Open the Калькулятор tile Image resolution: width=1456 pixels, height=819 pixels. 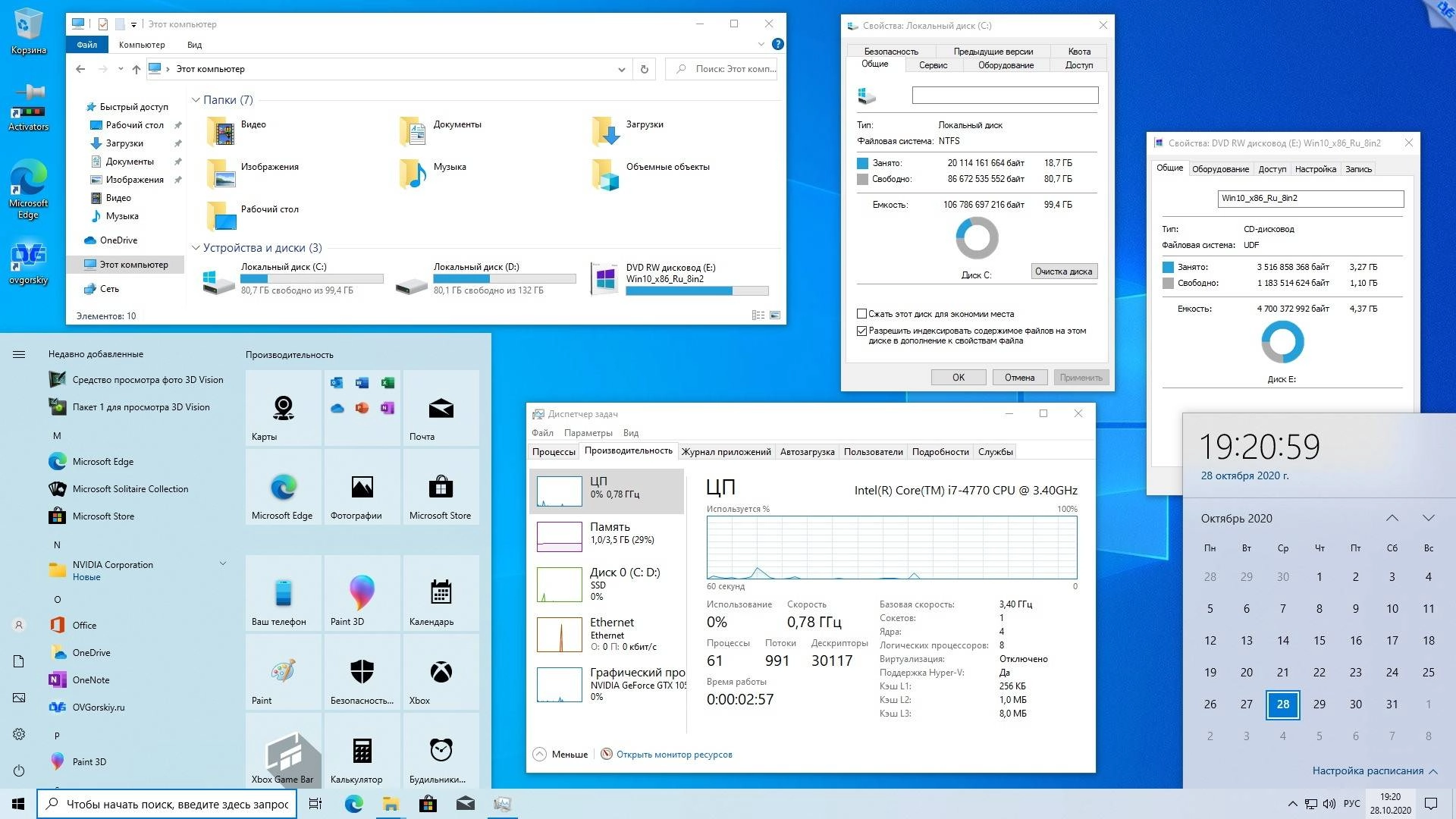pos(361,752)
